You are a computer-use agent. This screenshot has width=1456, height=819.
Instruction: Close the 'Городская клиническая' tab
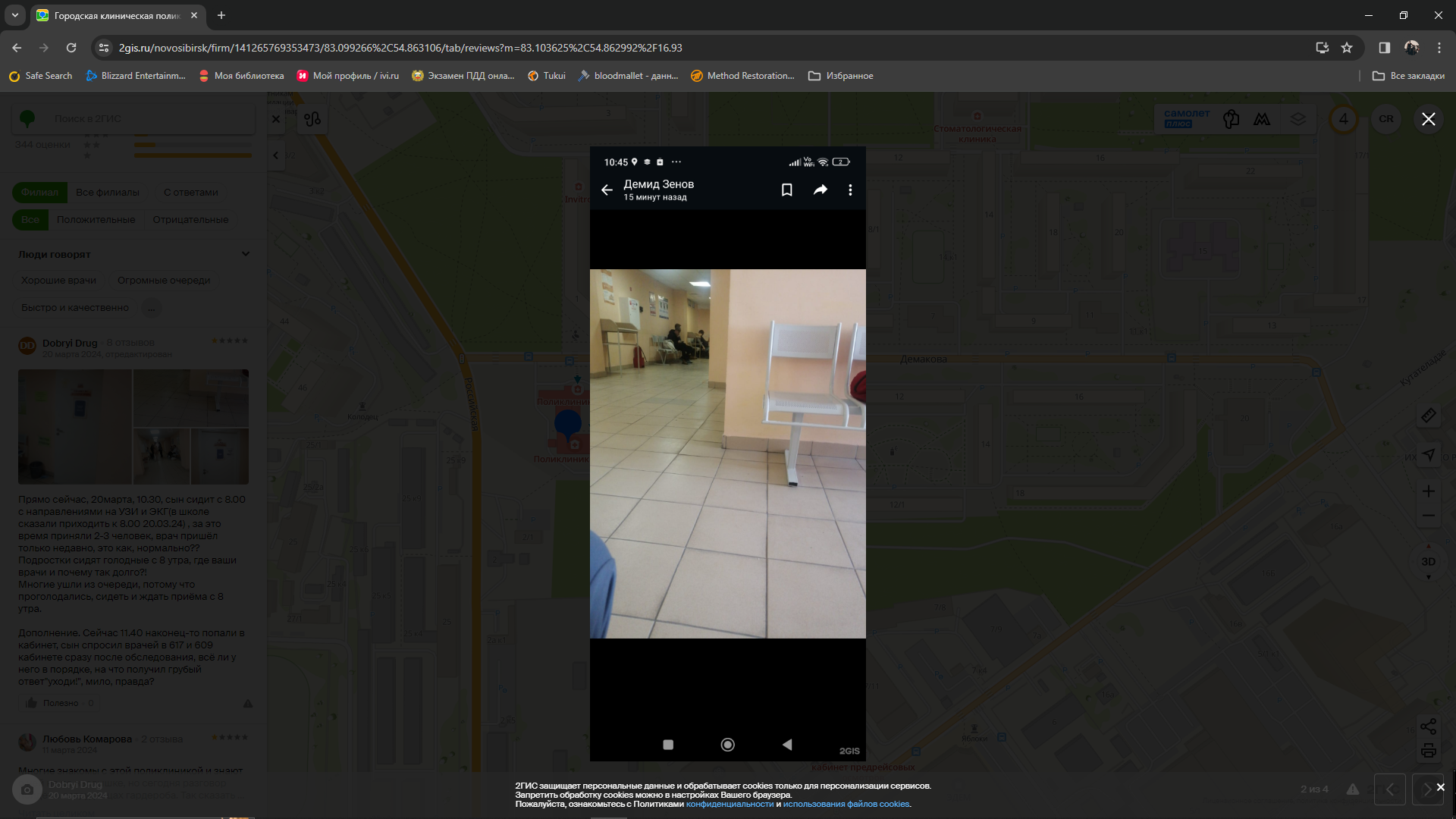coord(194,15)
